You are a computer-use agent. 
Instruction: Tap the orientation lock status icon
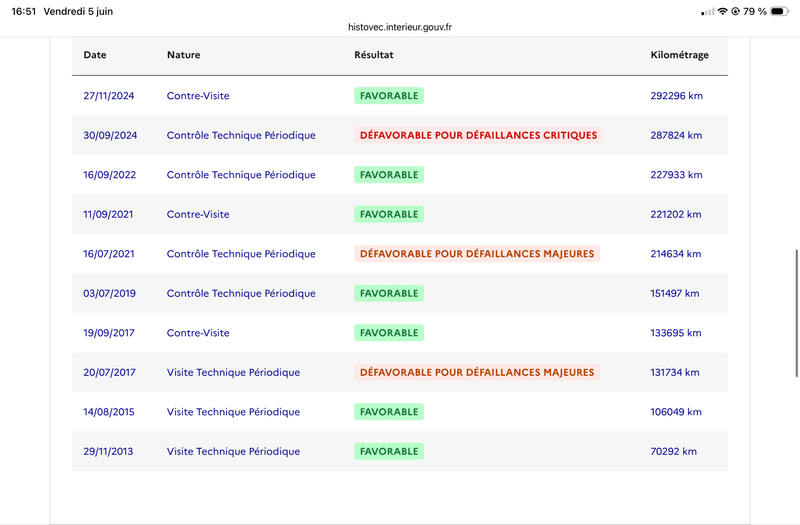click(735, 11)
